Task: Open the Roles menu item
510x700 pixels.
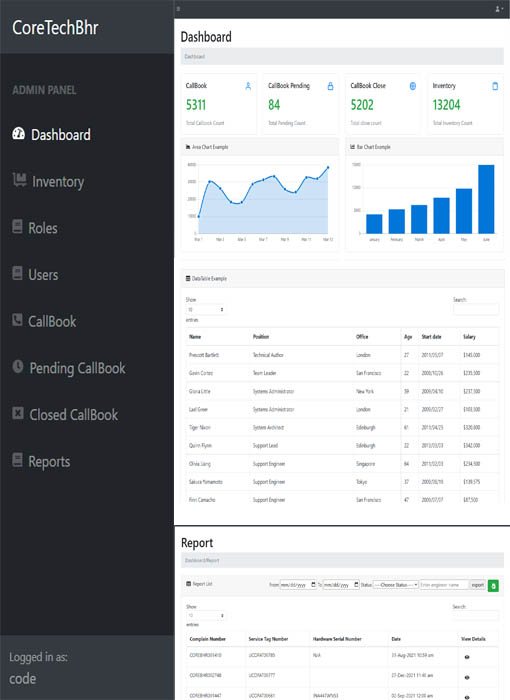Action: pos(43,228)
